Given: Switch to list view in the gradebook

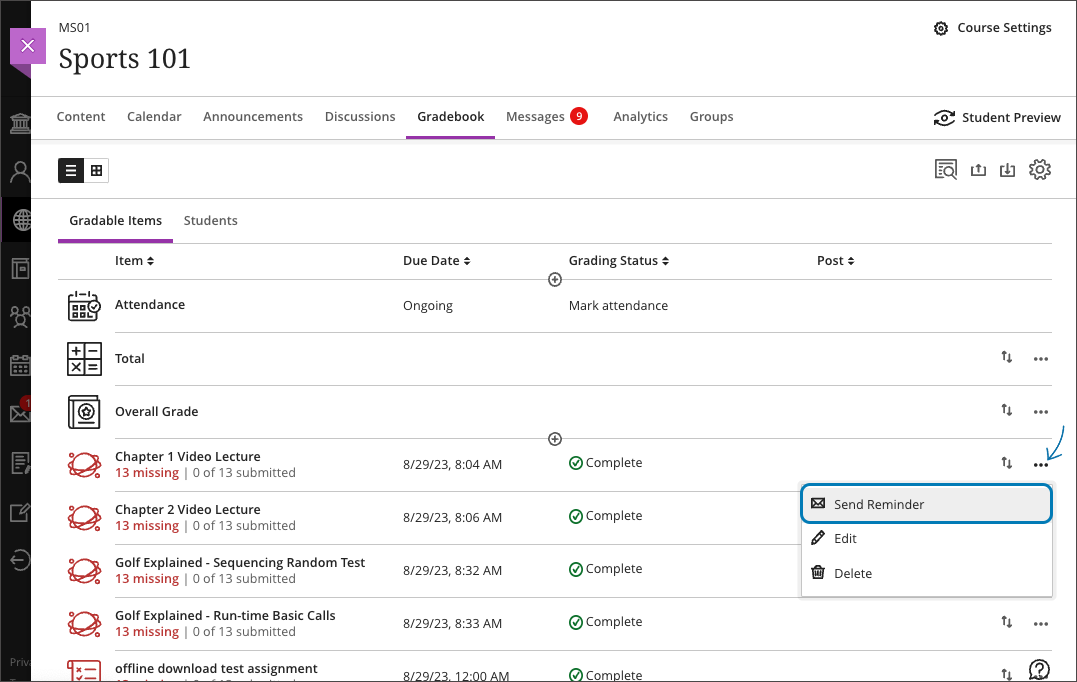Looking at the screenshot, I should 70,170.
